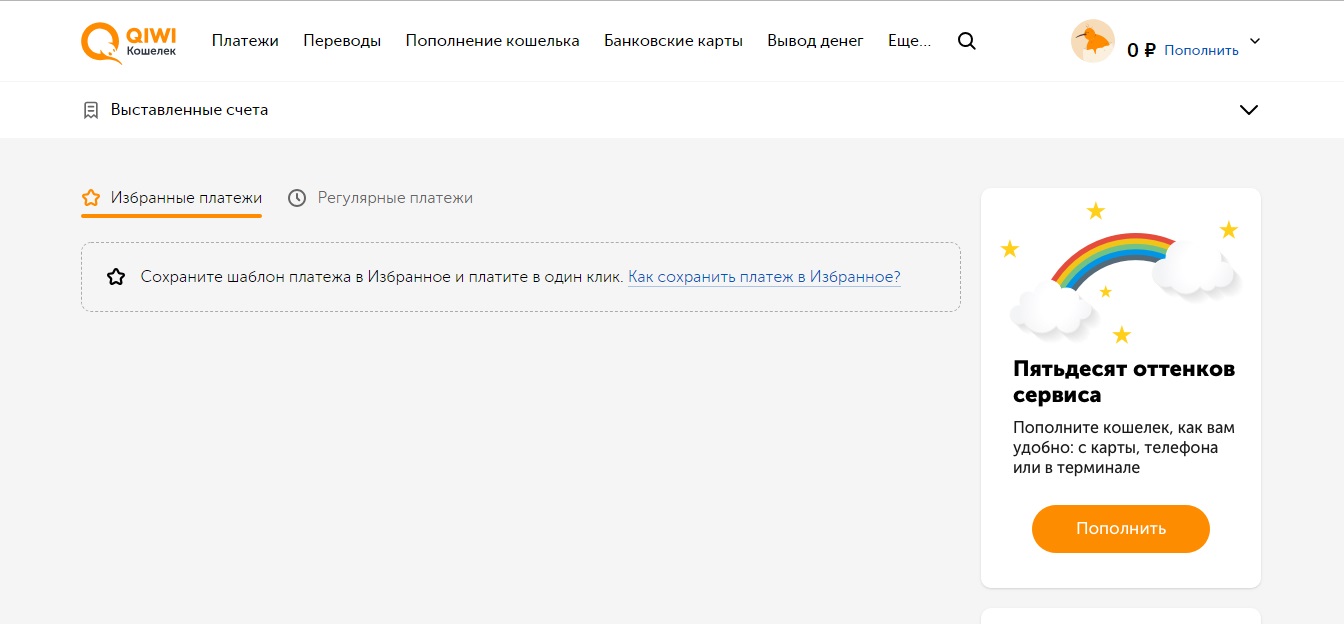Click the clock icon on Регулярные платежи

[x=297, y=198]
